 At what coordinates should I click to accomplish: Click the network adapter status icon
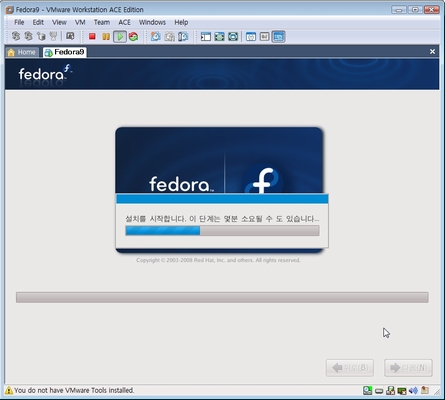402,390
